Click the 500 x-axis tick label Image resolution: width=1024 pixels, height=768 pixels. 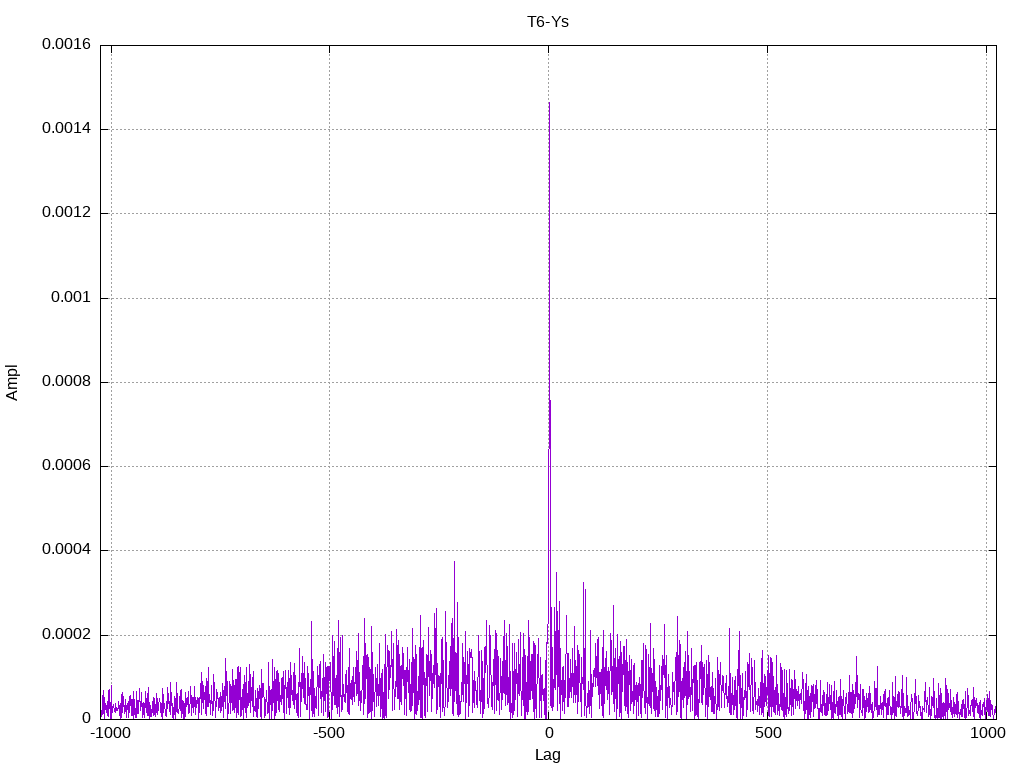tap(768, 733)
